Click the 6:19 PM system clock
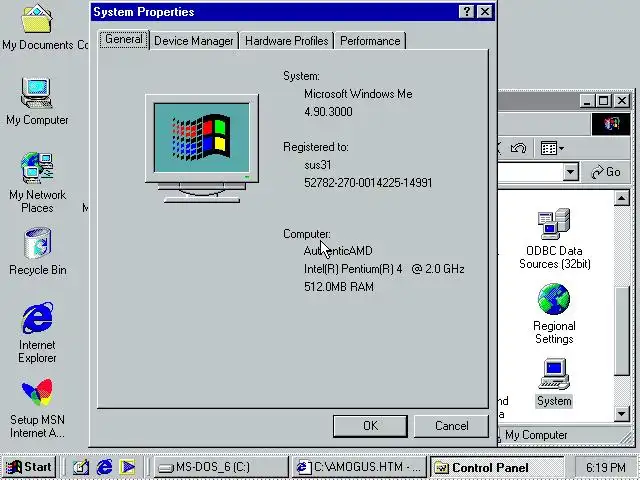The image size is (640, 480). (606, 467)
